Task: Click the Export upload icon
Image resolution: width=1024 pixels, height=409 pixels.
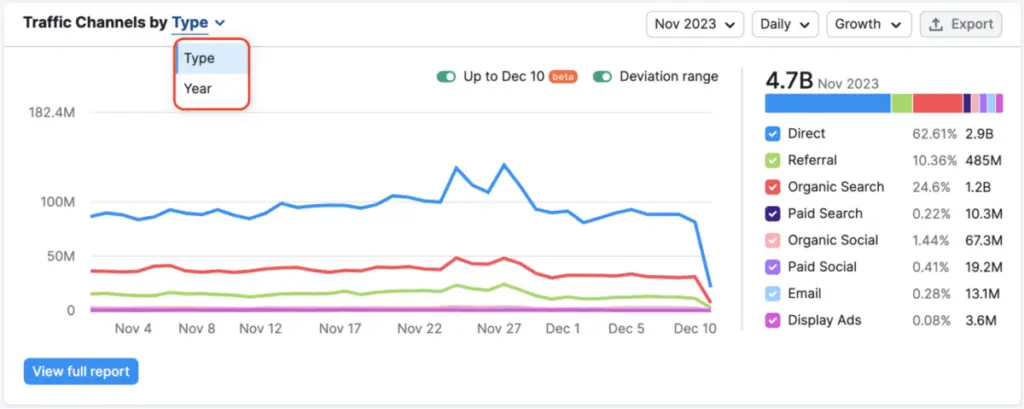Action: (x=937, y=24)
